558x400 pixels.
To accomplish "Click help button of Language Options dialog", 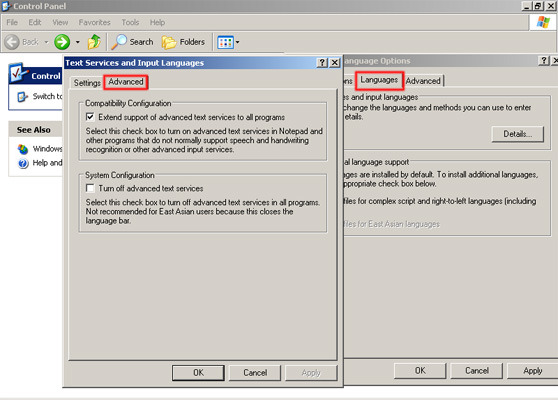I will click(544, 61).
